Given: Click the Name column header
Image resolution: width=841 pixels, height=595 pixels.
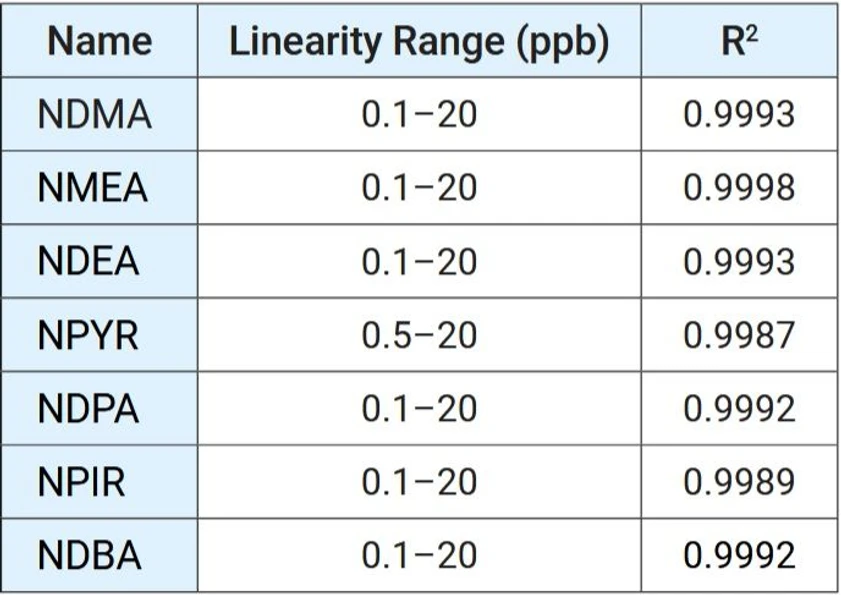Looking at the screenshot, I should pos(100,41).
